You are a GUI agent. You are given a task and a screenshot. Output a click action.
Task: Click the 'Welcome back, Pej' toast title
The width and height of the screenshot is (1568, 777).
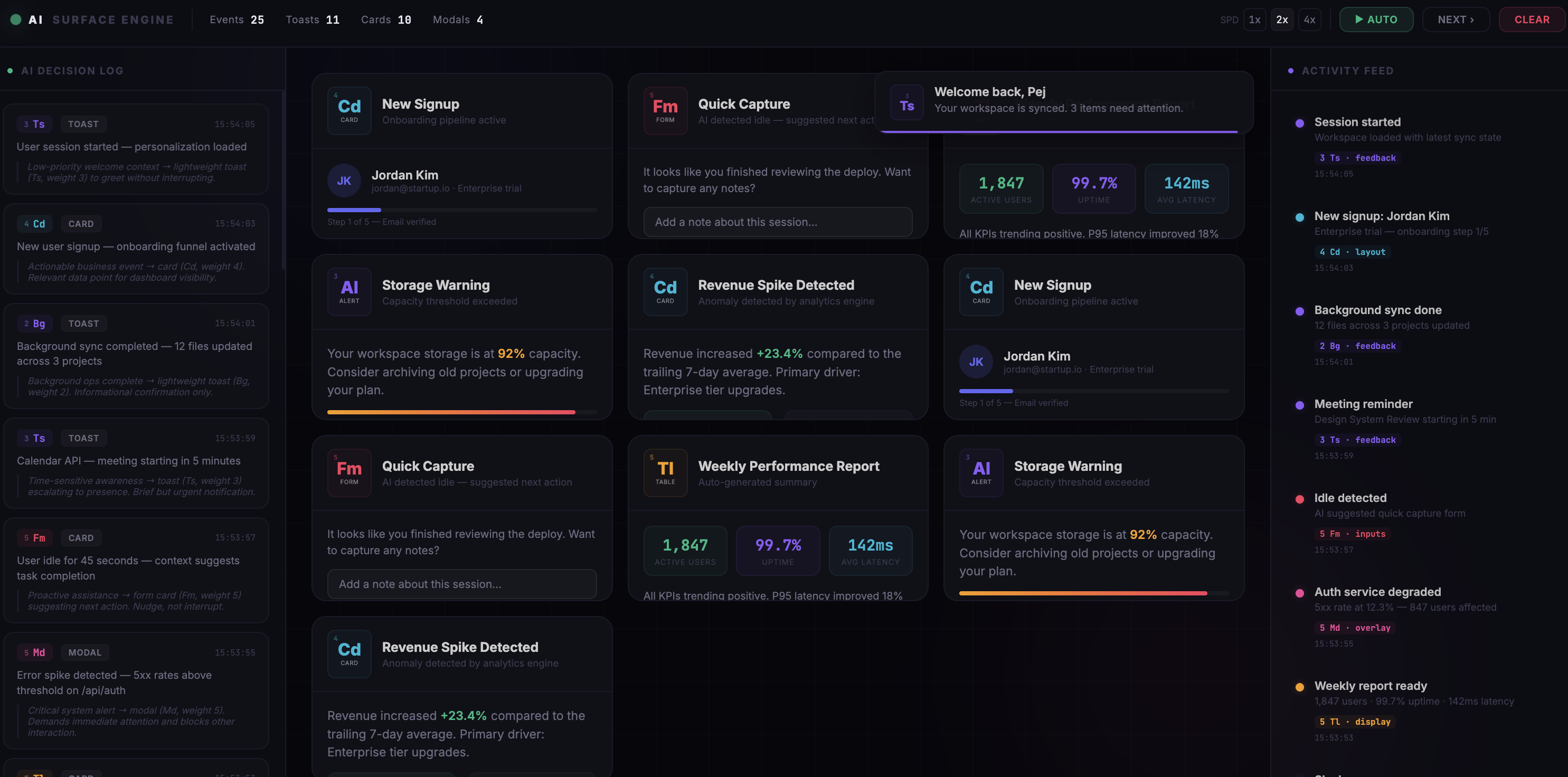pyautogui.click(x=990, y=92)
